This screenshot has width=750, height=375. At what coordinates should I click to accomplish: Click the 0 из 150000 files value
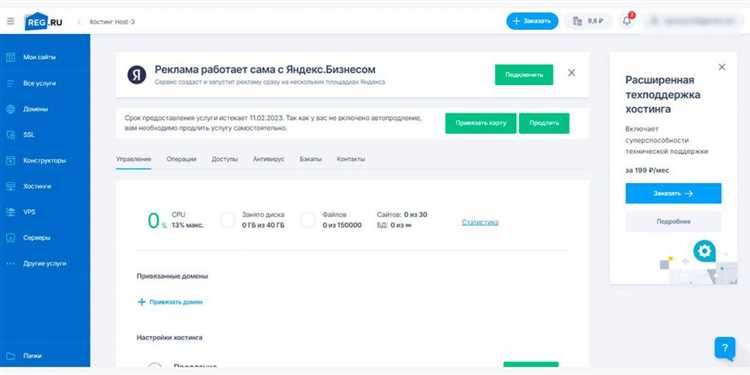[x=342, y=225]
